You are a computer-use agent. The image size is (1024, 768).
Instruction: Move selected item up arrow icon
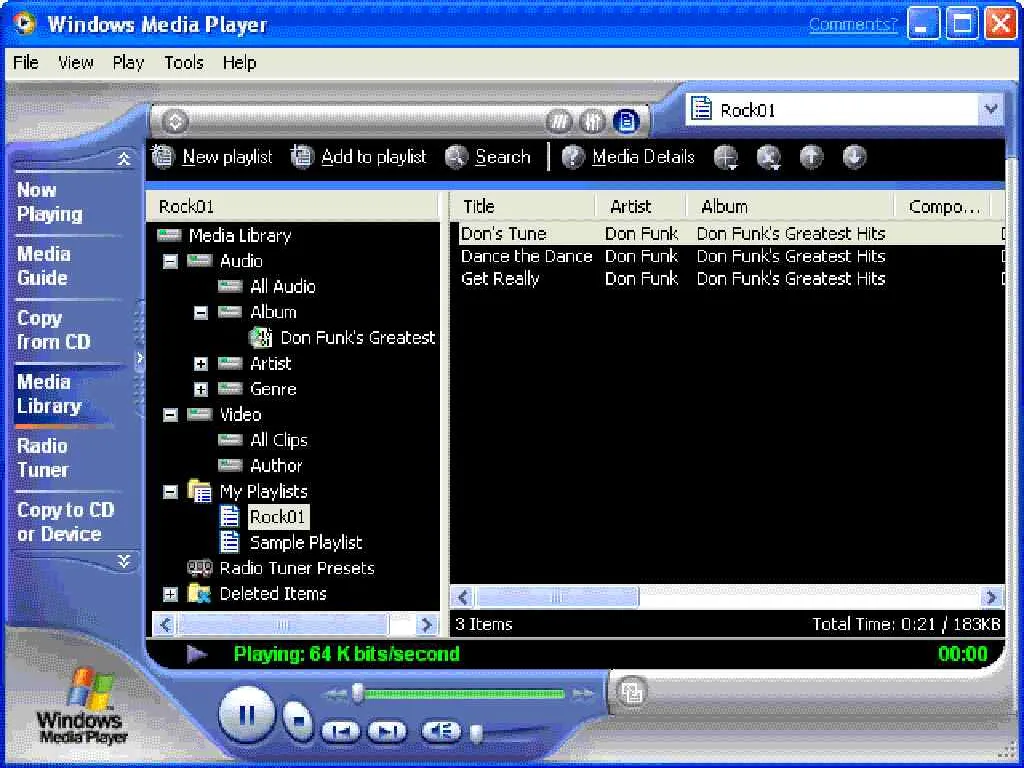812,157
